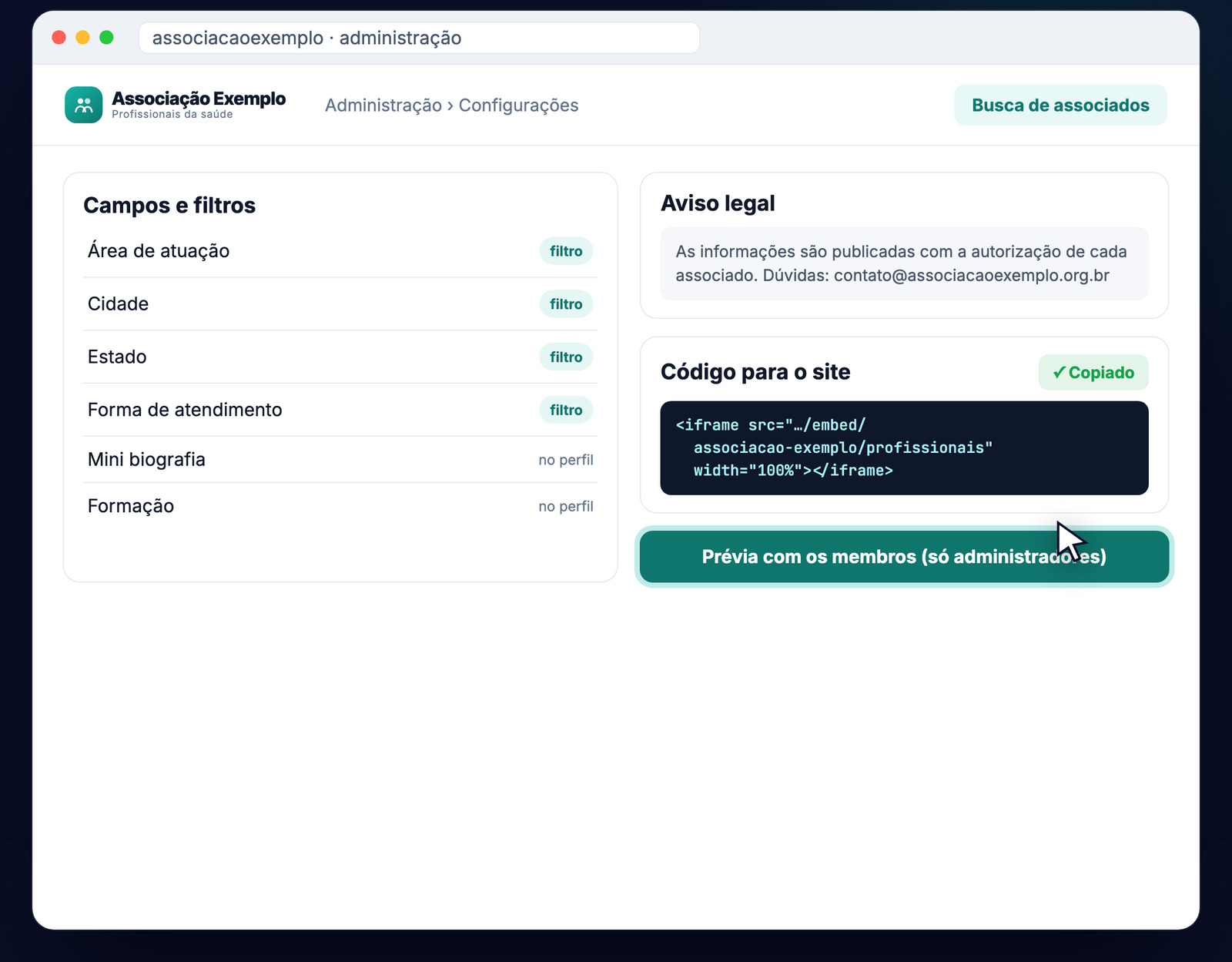Toggle filtro badge for Cidade
Image resolution: width=1232 pixels, height=962 pixels.
tap(566, 304)
